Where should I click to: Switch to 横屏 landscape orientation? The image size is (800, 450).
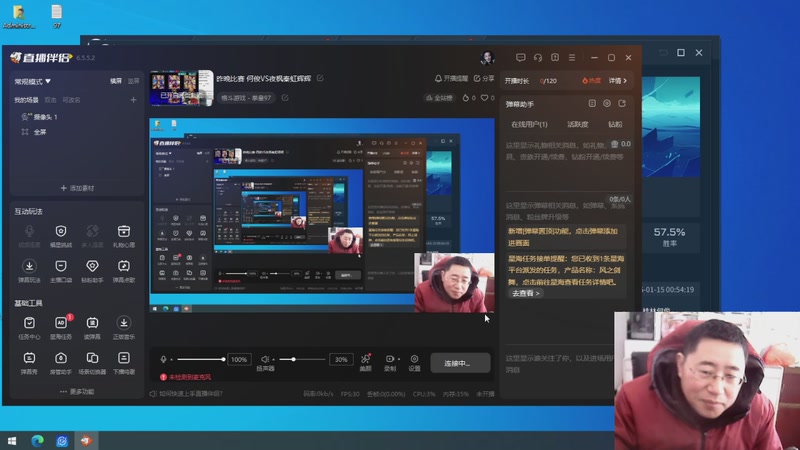[116, 81]
